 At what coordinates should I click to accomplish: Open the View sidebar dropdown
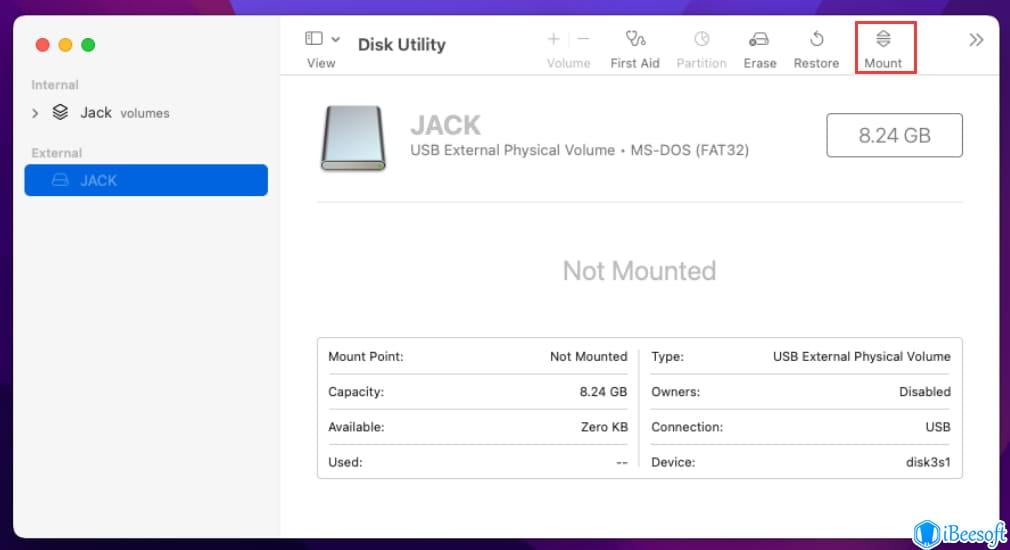[x=322, y=40]
